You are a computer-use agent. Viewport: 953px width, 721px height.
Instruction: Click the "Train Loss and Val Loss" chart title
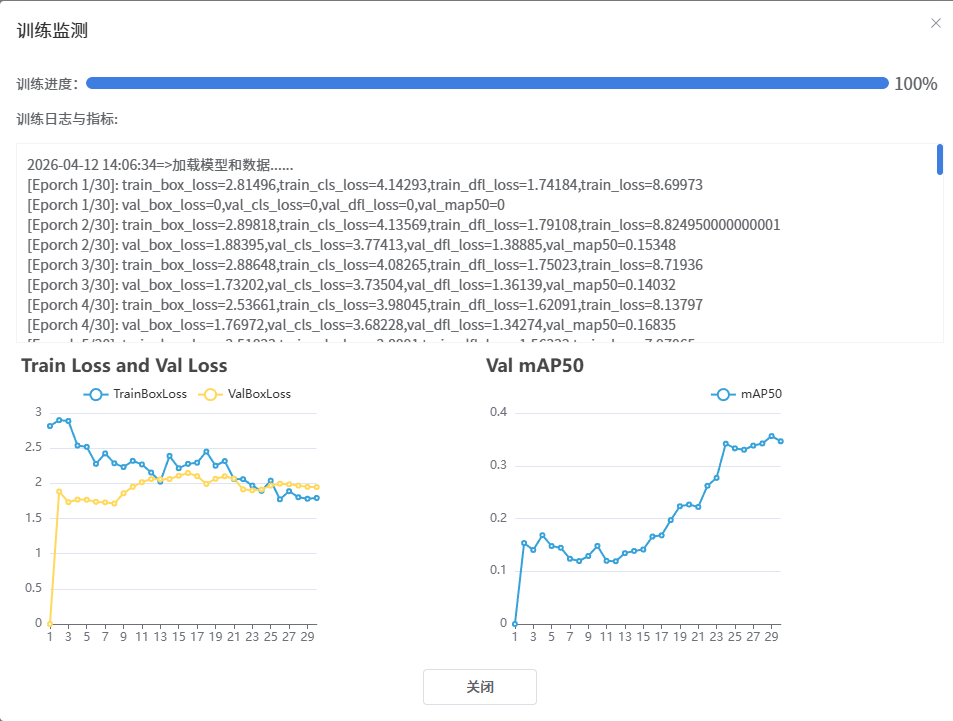click(x=124, y=366)
